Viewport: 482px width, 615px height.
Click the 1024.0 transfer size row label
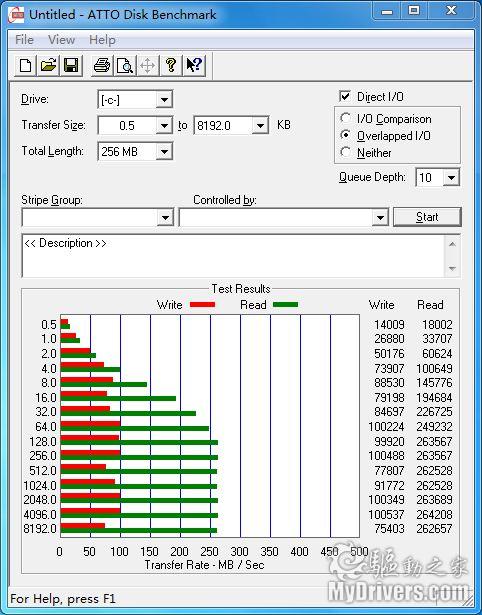(40, 486)
